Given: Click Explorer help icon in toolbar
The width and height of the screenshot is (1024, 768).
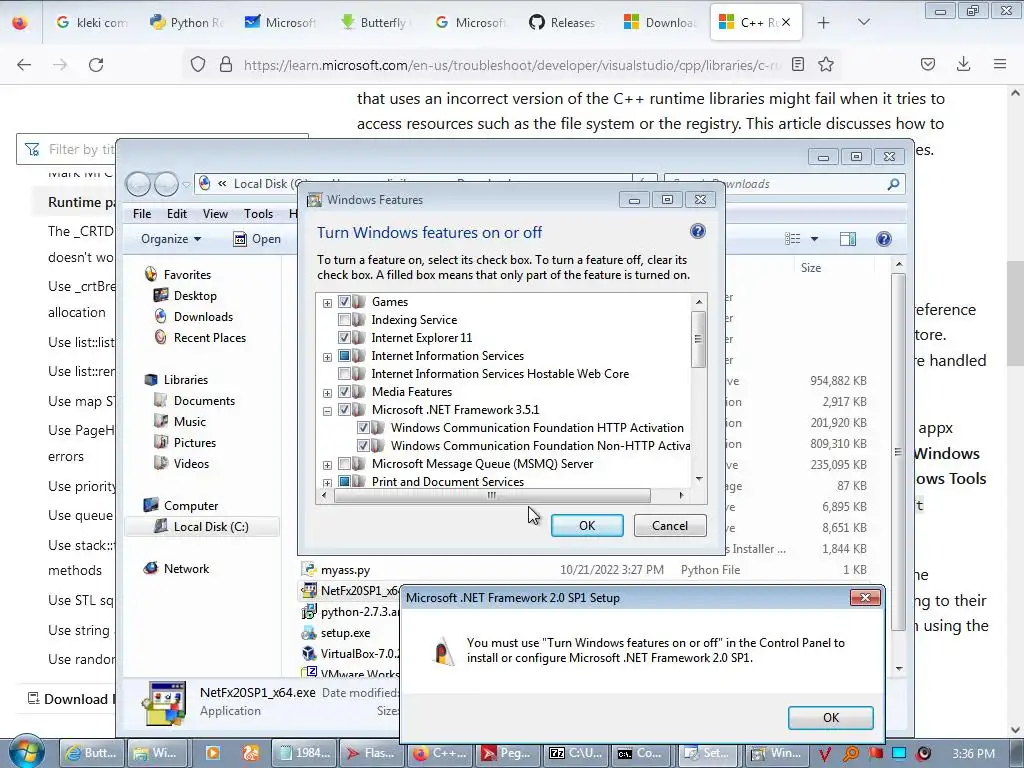Looking at the screenshot, I should tap(884, 239).
